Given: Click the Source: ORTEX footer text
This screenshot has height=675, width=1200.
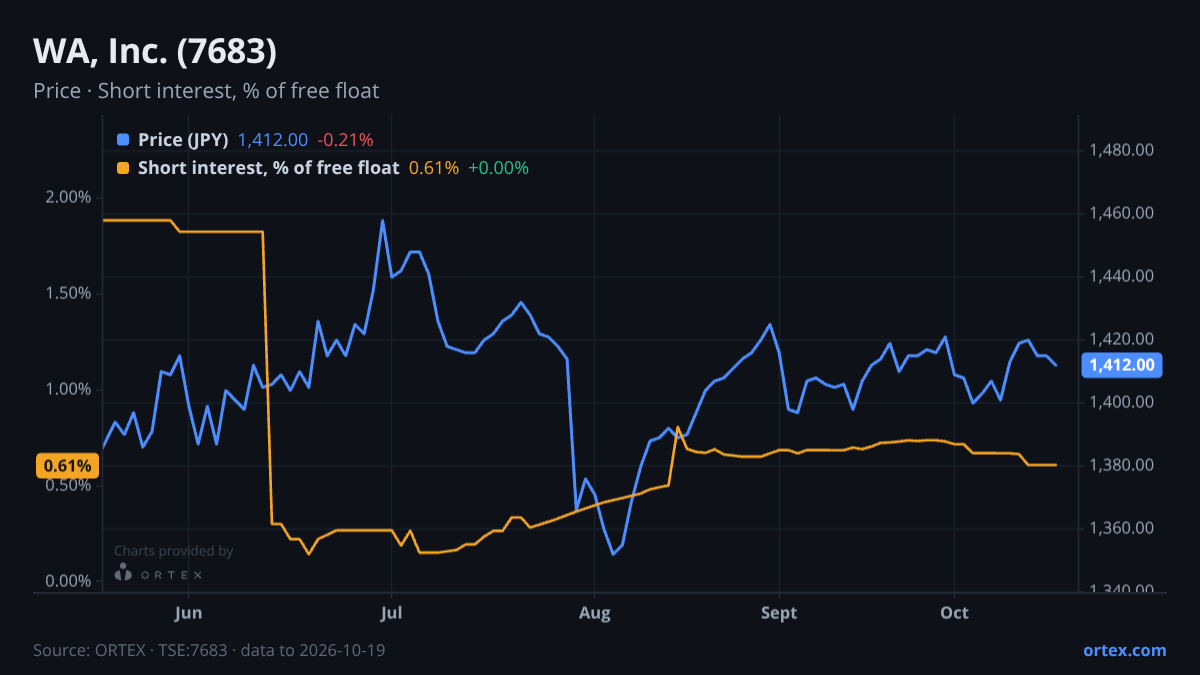Looking at the screenshot, I should [209, 650].
